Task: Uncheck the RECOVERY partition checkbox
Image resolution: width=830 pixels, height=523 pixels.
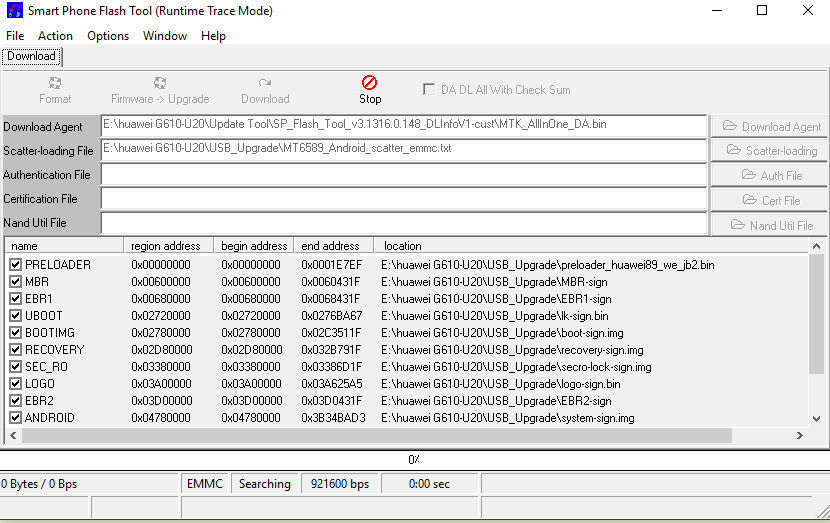Action: pos(15,349)
